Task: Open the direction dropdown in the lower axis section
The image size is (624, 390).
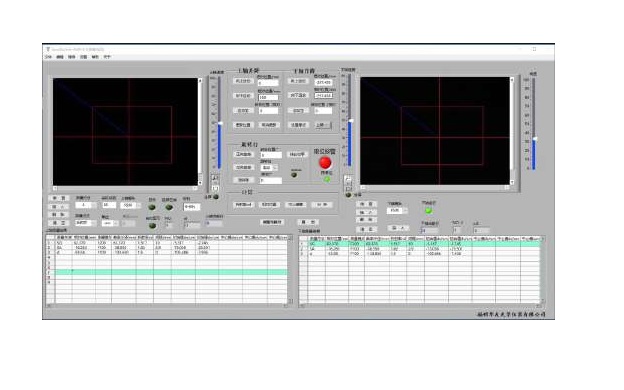Action: tap(323, 125)
